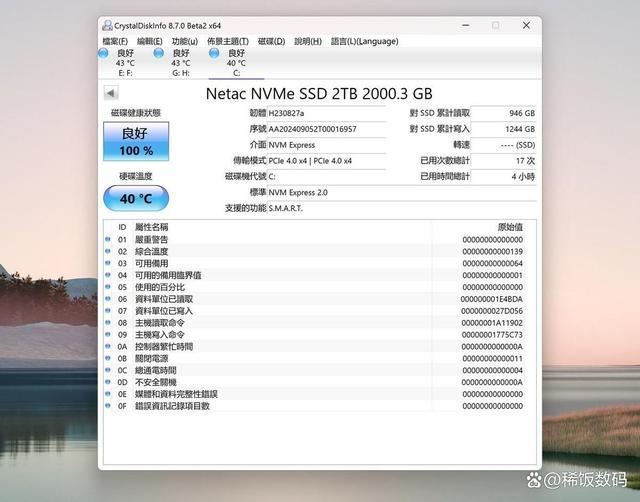Click the 40 °C temperature button
The width and height of the screenshot is (640, 502).
tap(136, 198)
